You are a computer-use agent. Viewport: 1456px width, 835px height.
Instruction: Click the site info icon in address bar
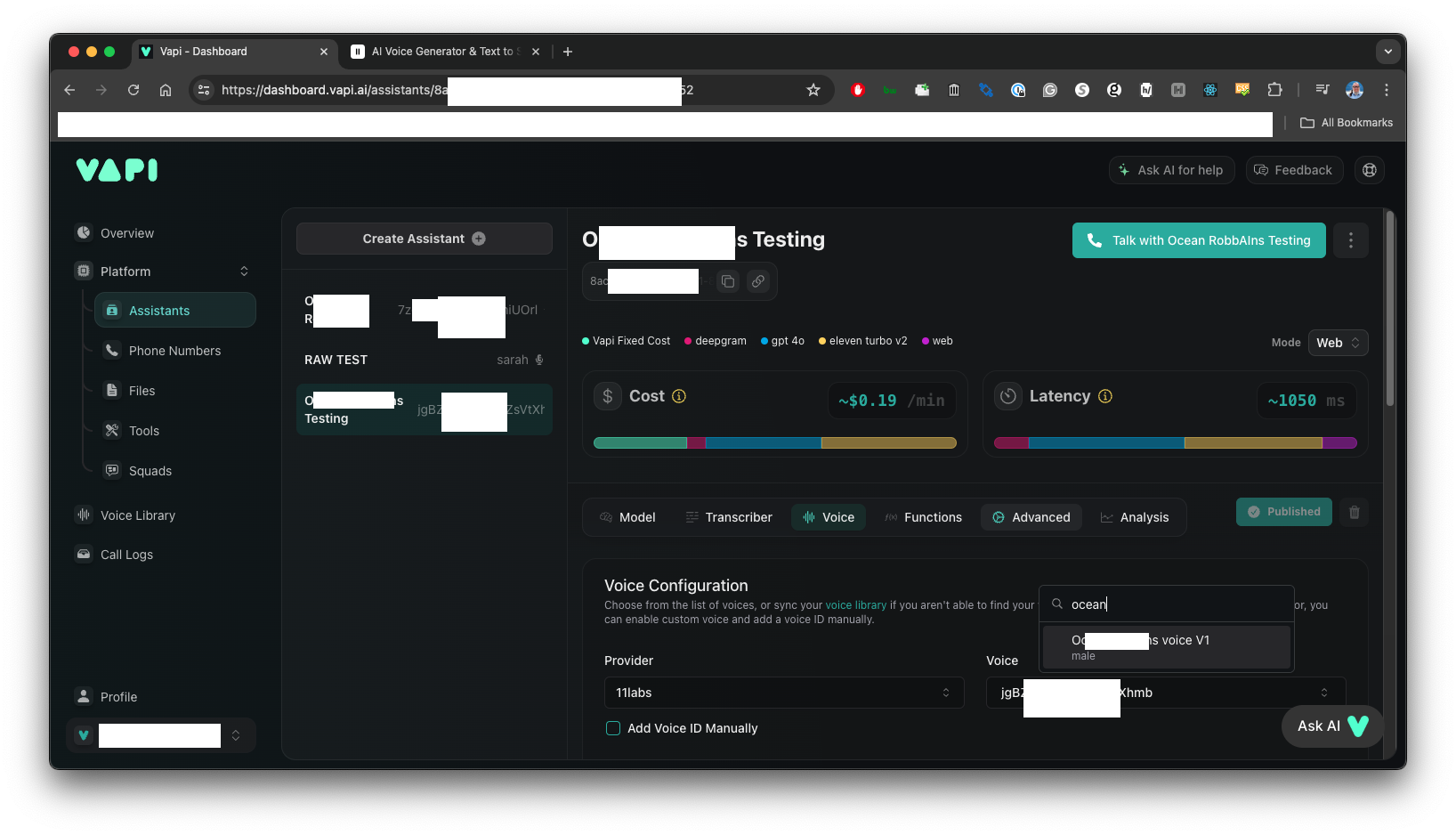coord(204,90)
